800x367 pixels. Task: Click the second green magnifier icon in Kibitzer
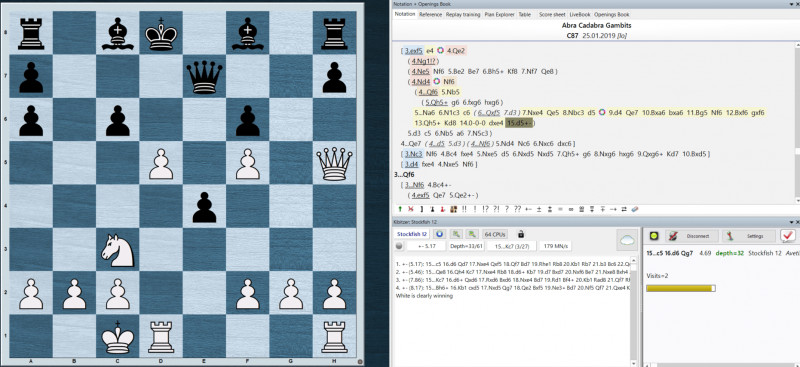click(x=472, y=234)
